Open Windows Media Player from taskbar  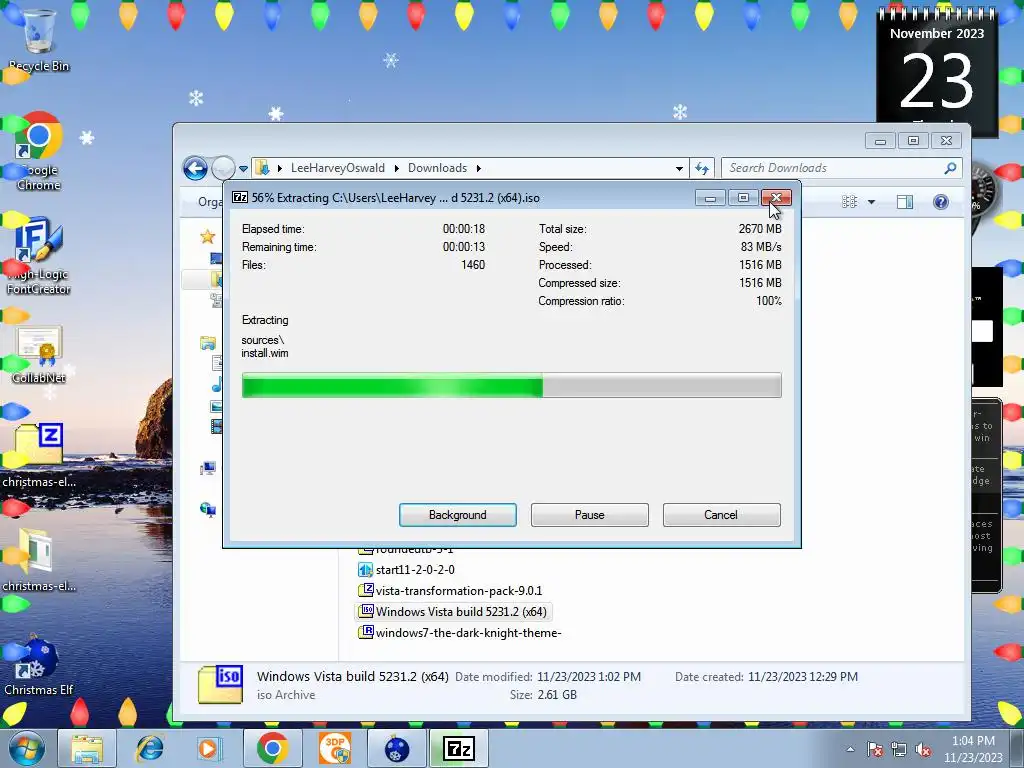click(210, 748)
